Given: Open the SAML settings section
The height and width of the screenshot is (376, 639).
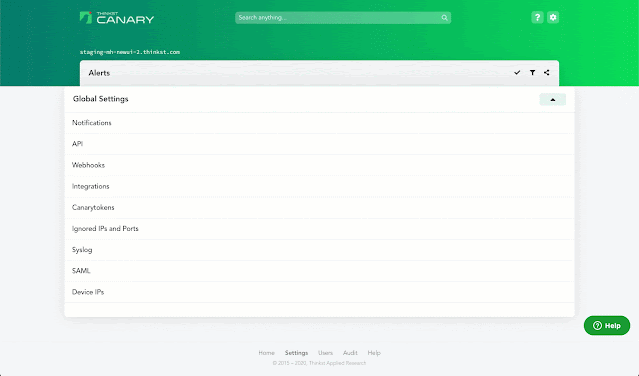Looking at the screenshot, I should (320, 271).
